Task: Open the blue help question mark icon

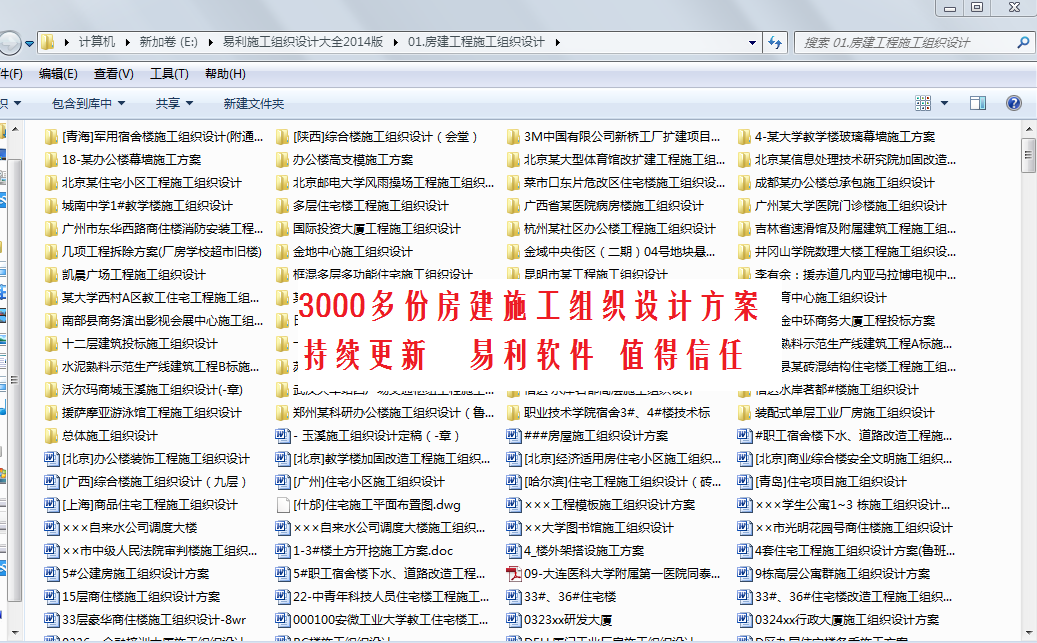Action: (x=1013, y=103)
